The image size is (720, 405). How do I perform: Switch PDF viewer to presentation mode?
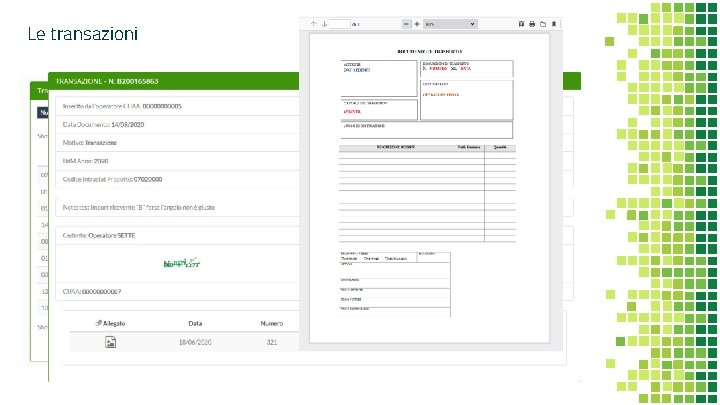pos(521,24)
